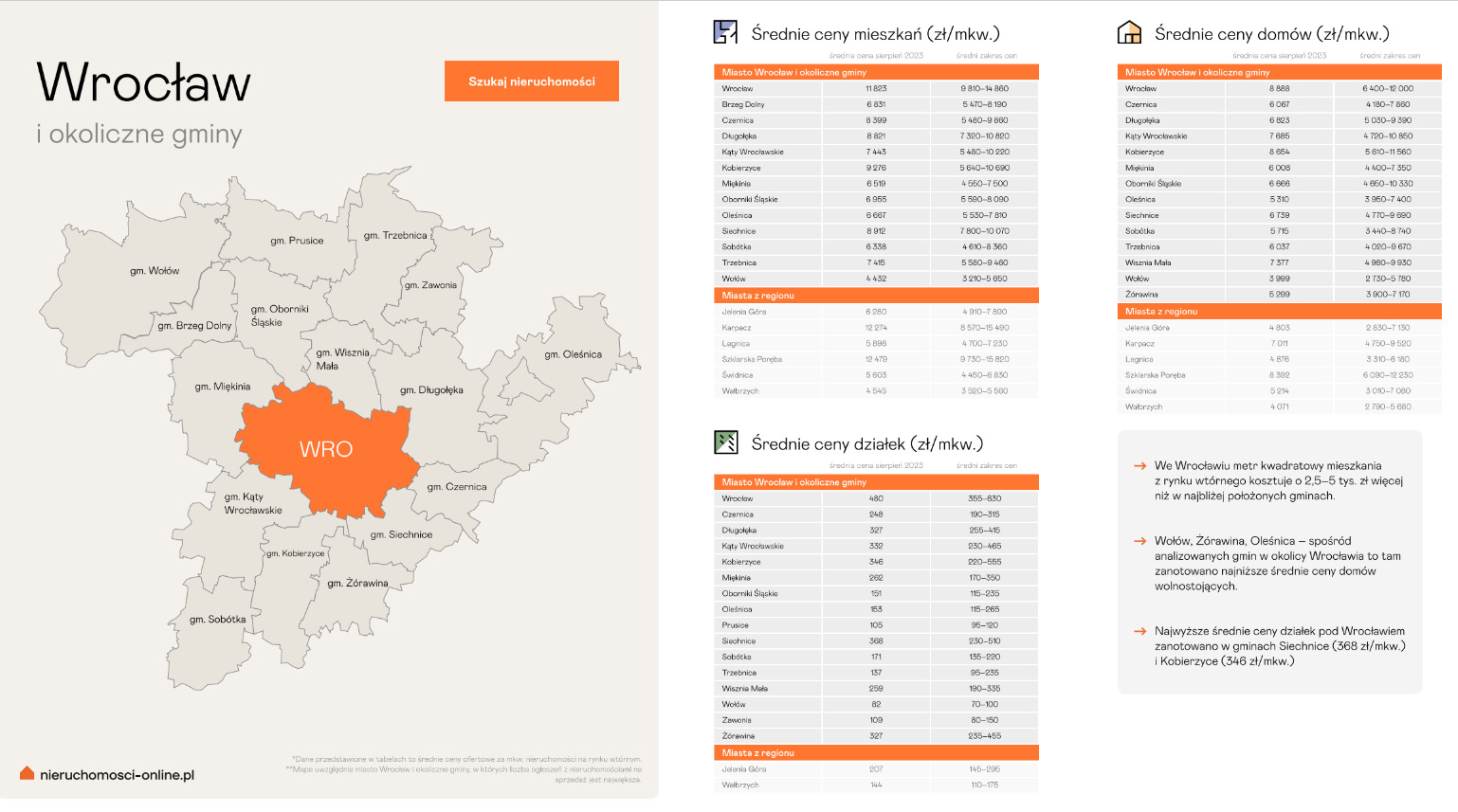The image size is (1458, 812).
Task: Click the land plot icon beside plot prices heading
Action: pyautogui.click(x=725, y=442)
